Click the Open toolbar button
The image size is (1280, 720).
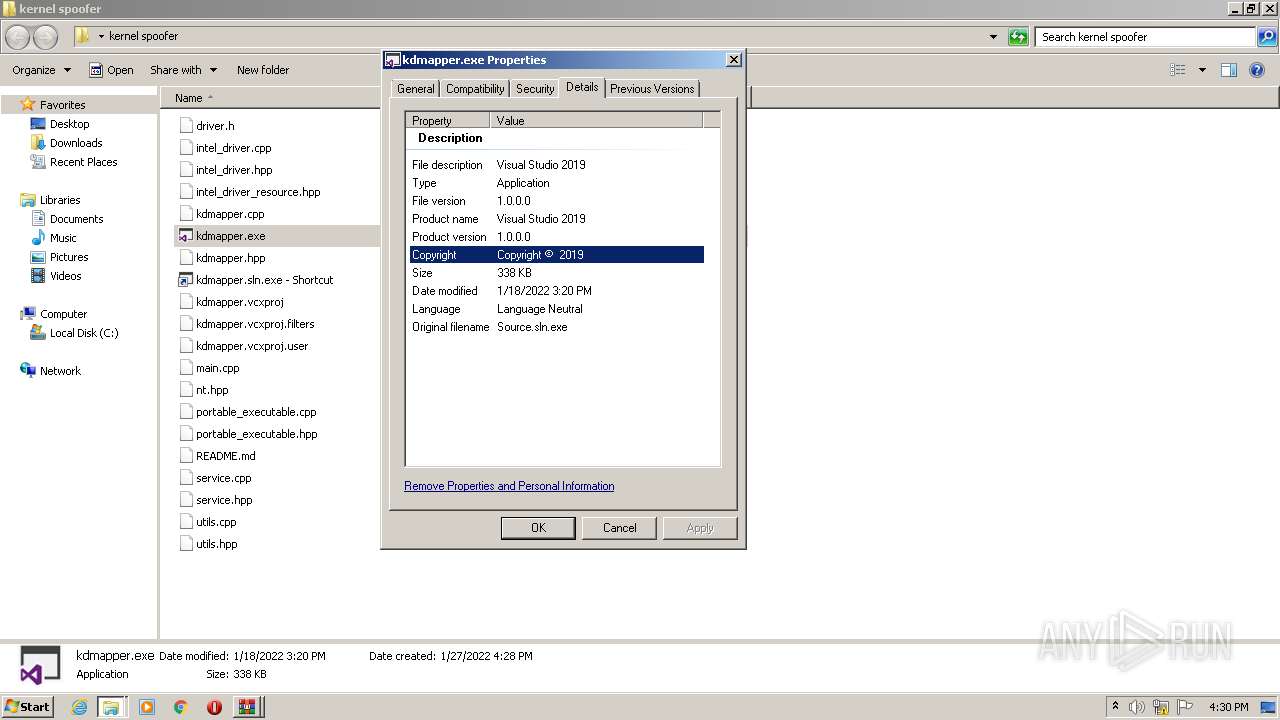point(111,70)
